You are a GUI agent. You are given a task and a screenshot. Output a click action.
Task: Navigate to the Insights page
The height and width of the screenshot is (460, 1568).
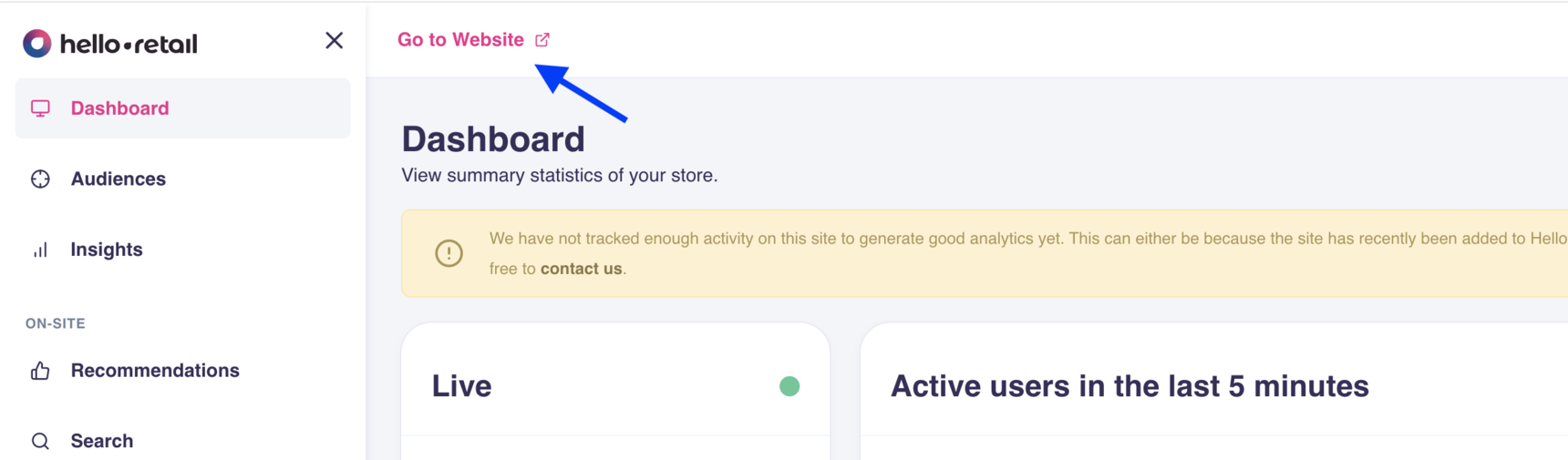(x=107, y=250)
